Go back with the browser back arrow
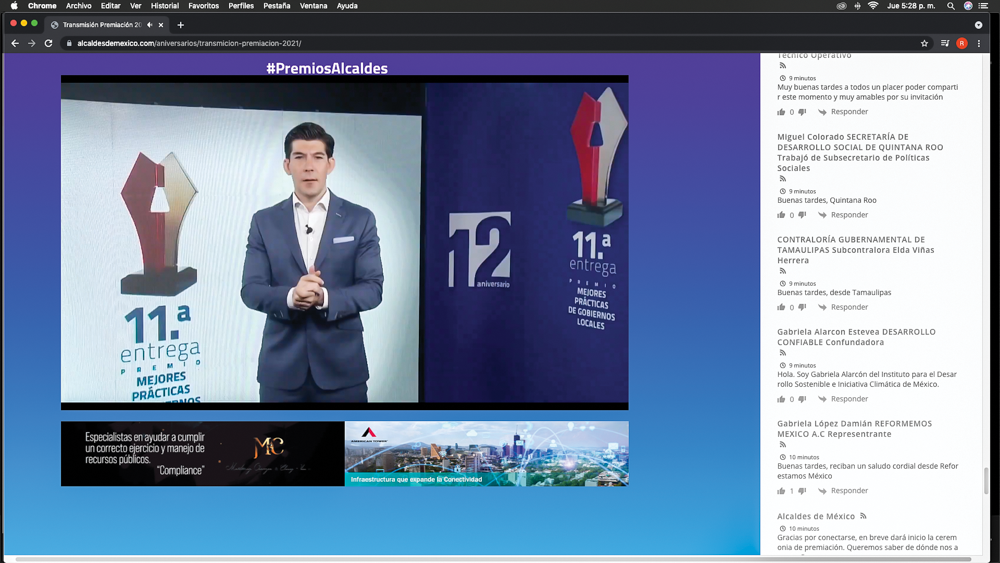Screen dimensions: 1000x563 pos(15,43)
